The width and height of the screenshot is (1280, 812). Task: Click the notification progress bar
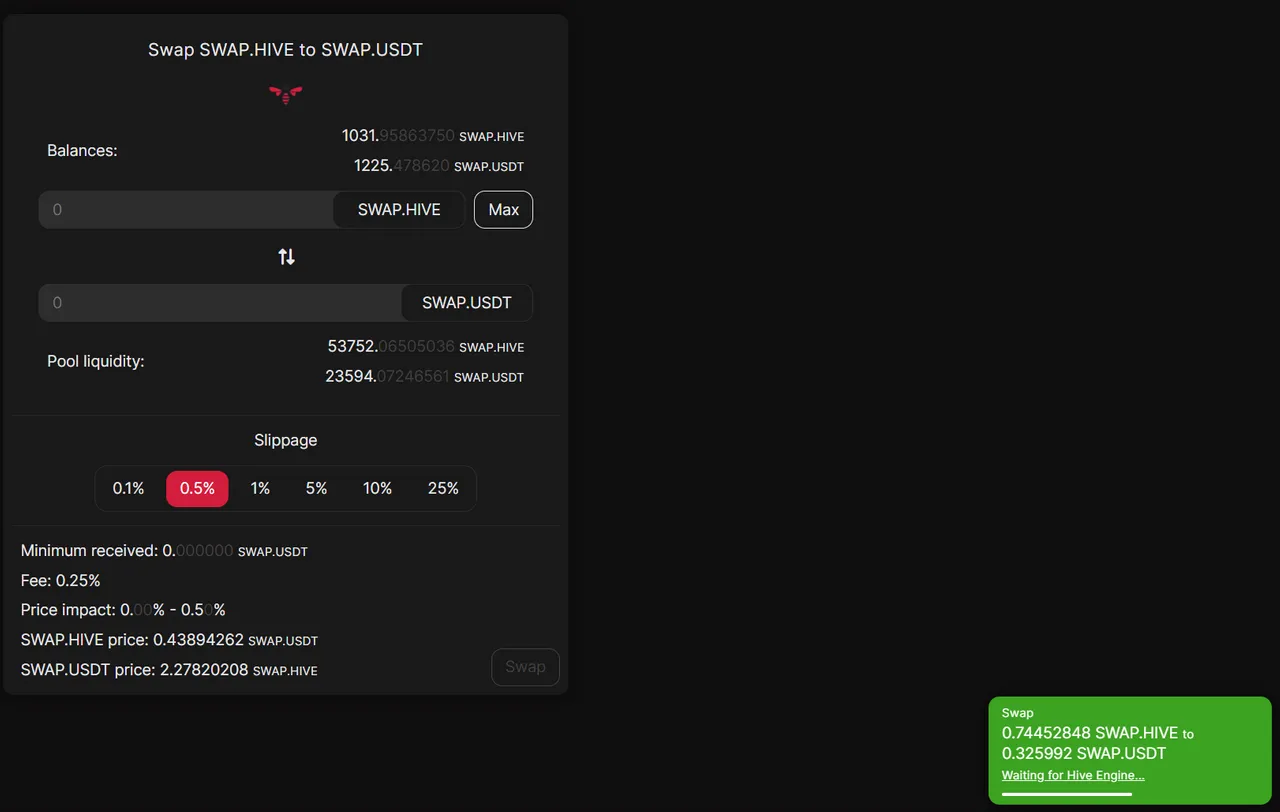click(x=1067, y=794)
